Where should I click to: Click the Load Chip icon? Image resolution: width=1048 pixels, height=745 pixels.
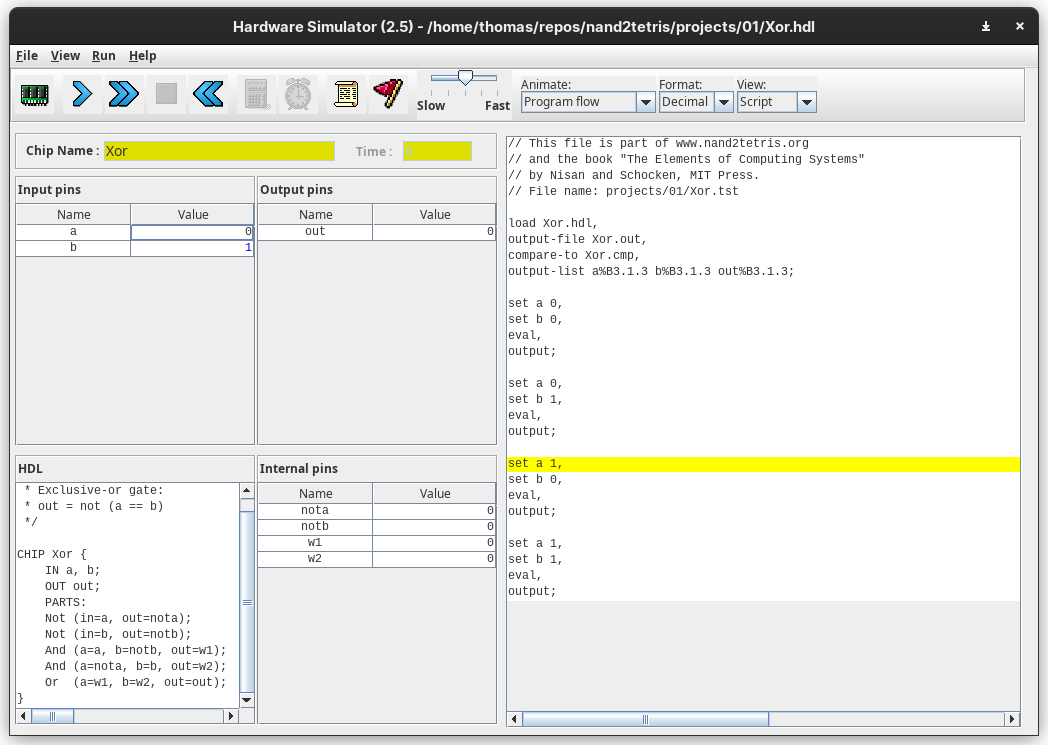35,94
